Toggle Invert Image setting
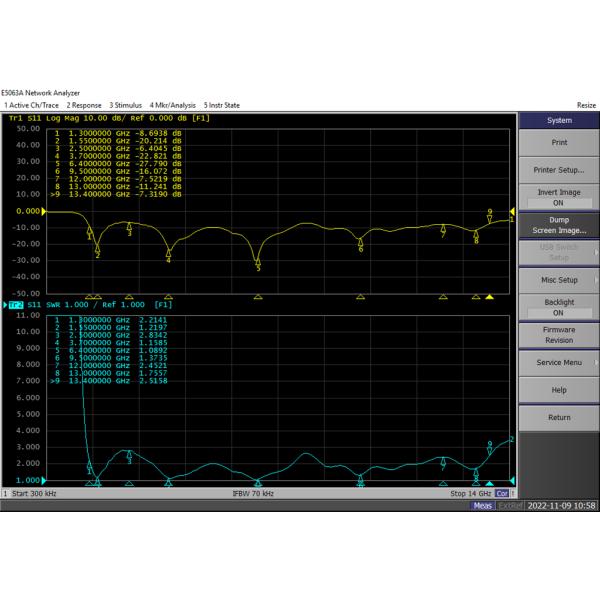The image size is (600, 600). pyautogui.click(x=558, y=197)
